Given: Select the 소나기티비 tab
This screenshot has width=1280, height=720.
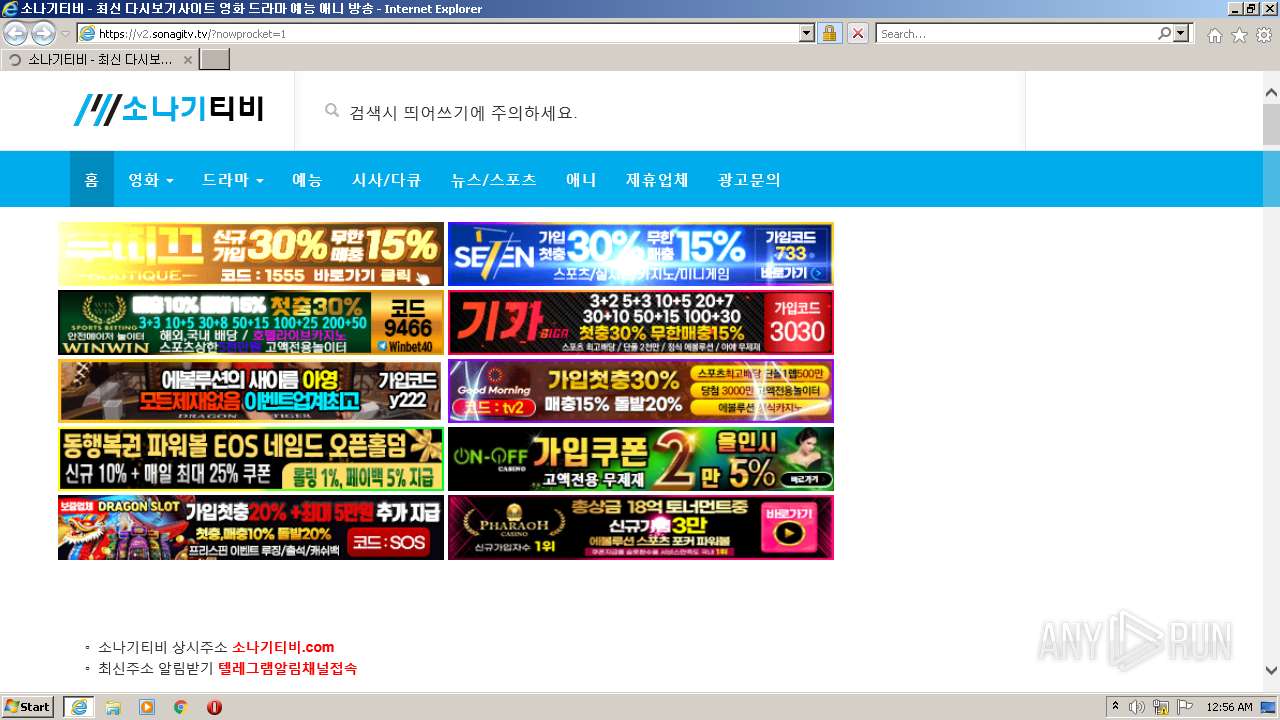Looking at the screenshot, I should pyautogui.click(x=100, y=59).
